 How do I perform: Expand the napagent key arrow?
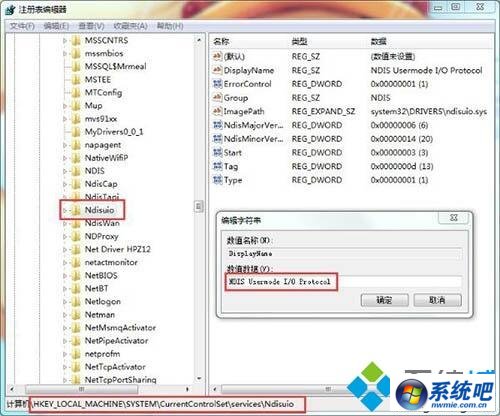pyautogui.click(x=65, y=145)
